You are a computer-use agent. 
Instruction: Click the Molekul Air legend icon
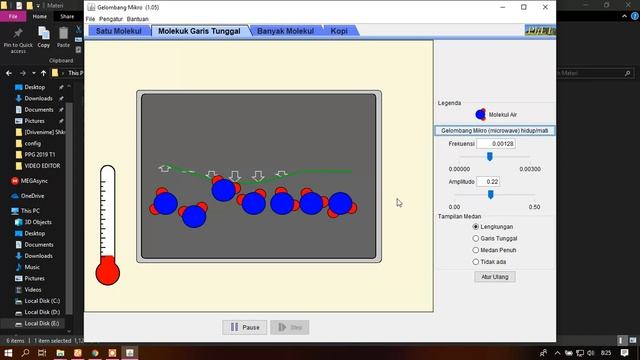481,115
